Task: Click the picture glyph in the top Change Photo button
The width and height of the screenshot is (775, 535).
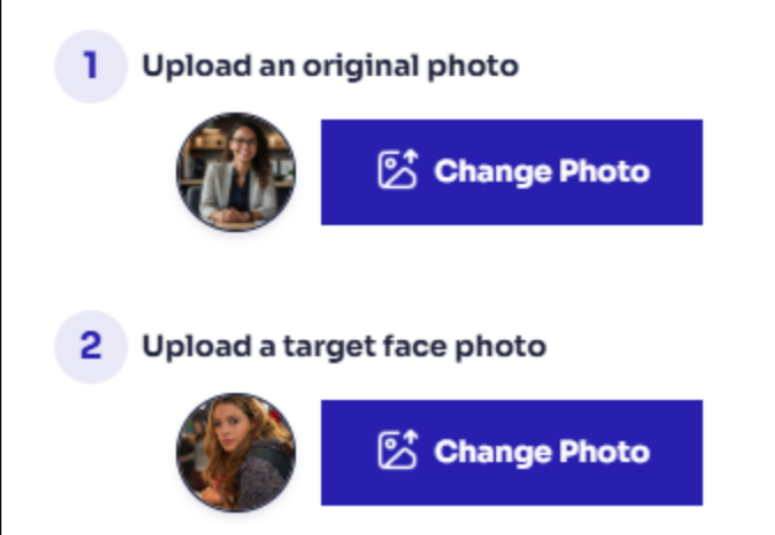Action: click(395, 172)
